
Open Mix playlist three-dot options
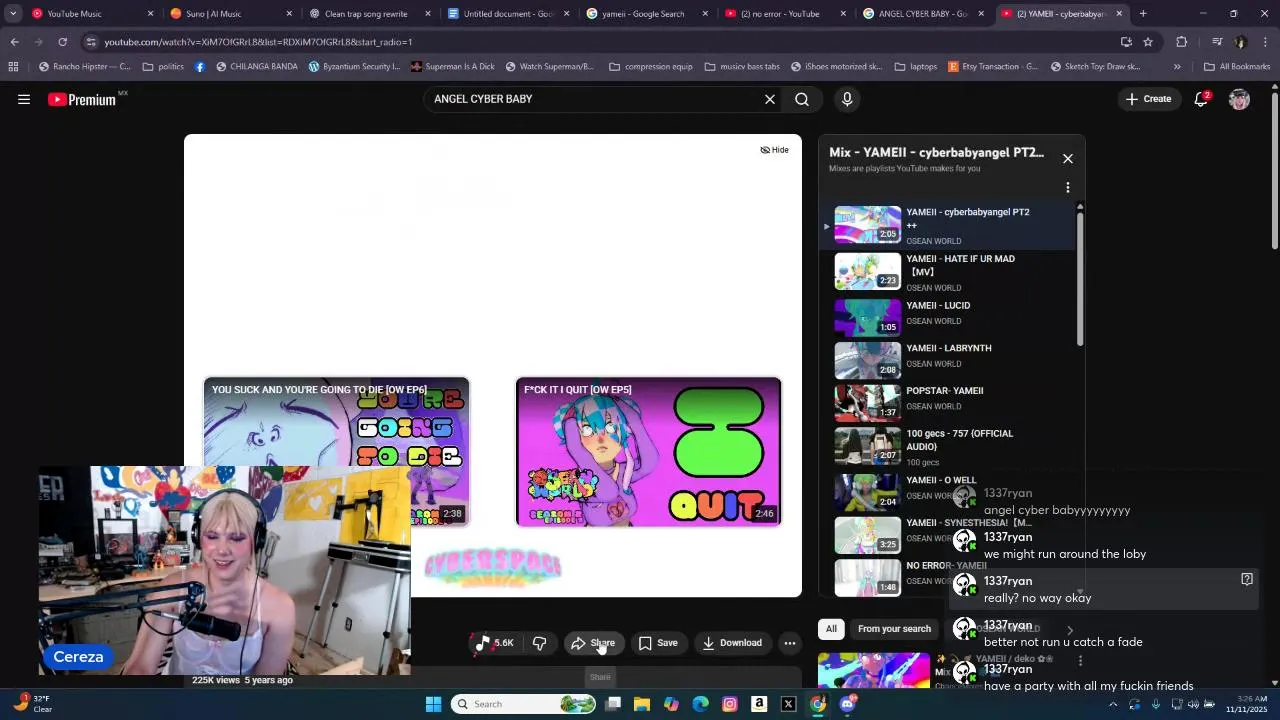click(x=1068, y=188)
